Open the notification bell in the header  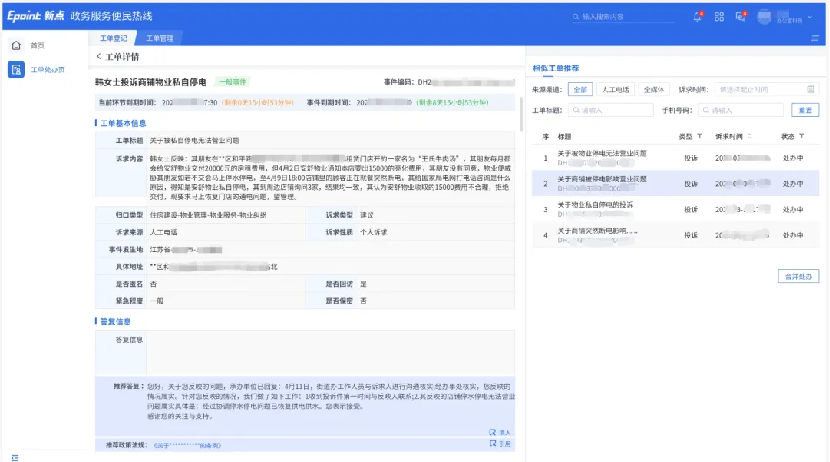pos(697,17)
